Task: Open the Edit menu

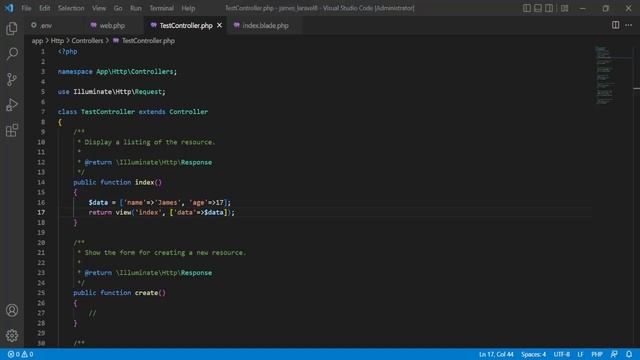Action: (44, 8)
